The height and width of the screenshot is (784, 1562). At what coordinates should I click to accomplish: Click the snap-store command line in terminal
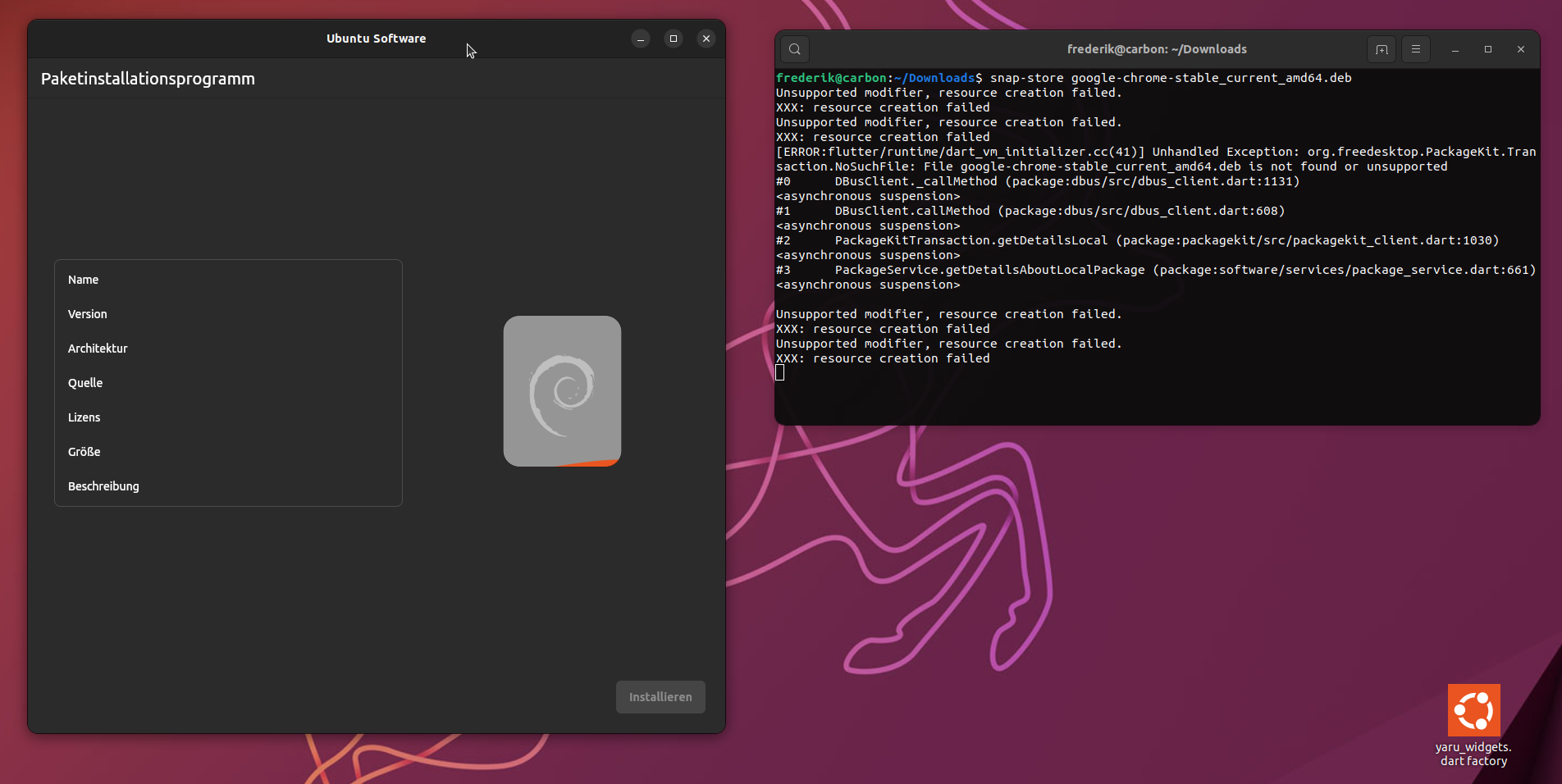click(x=1063, y=78)
